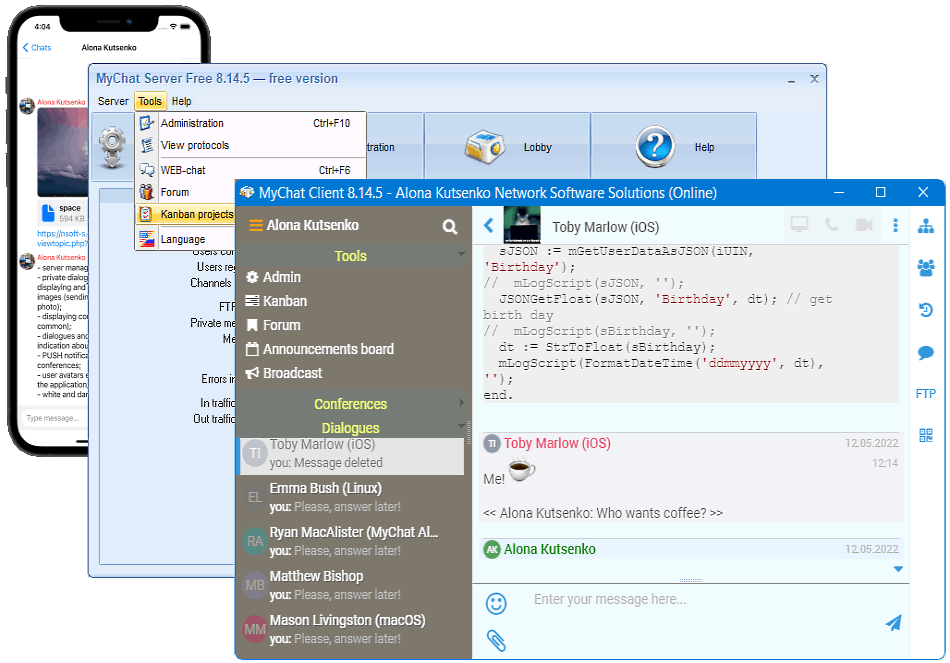Select Emma Bush (Linux) dialogue
950x663 pixels.
[x=352, y=497]
